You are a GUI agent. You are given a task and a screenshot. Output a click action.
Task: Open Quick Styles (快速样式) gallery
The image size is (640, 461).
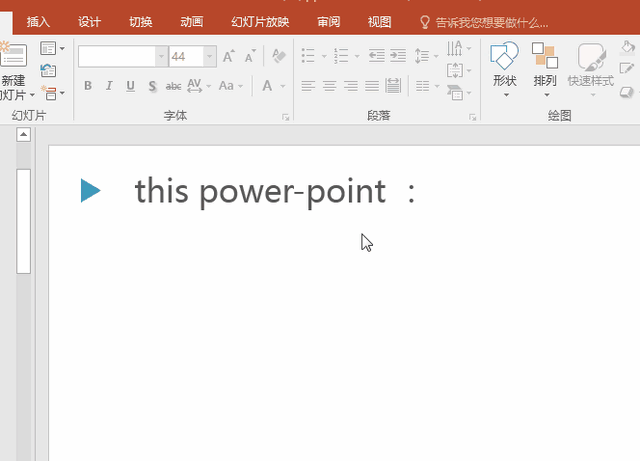tap(591, 69)
